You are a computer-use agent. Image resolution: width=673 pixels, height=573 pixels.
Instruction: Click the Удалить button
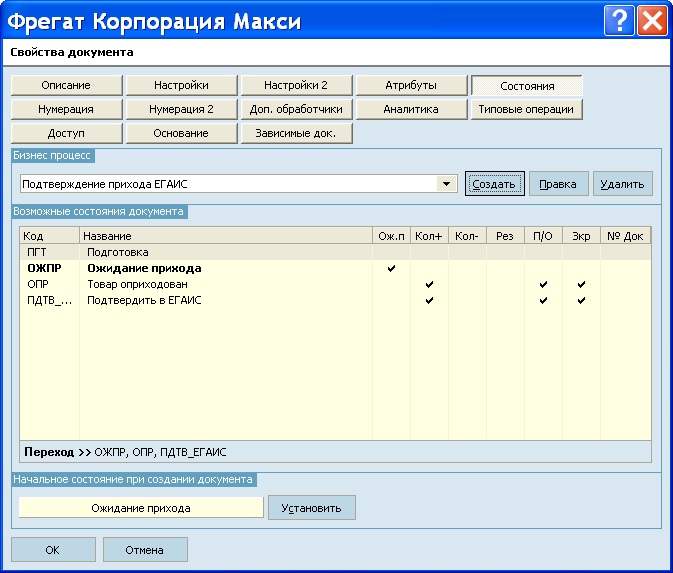pyautogui.click(x=623, y=184)
